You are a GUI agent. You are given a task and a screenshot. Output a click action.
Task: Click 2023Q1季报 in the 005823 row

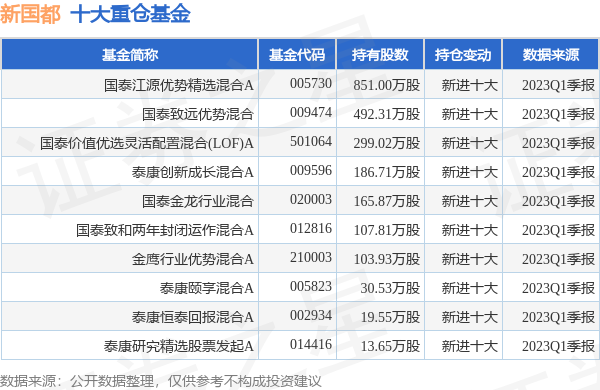point(558,288)
